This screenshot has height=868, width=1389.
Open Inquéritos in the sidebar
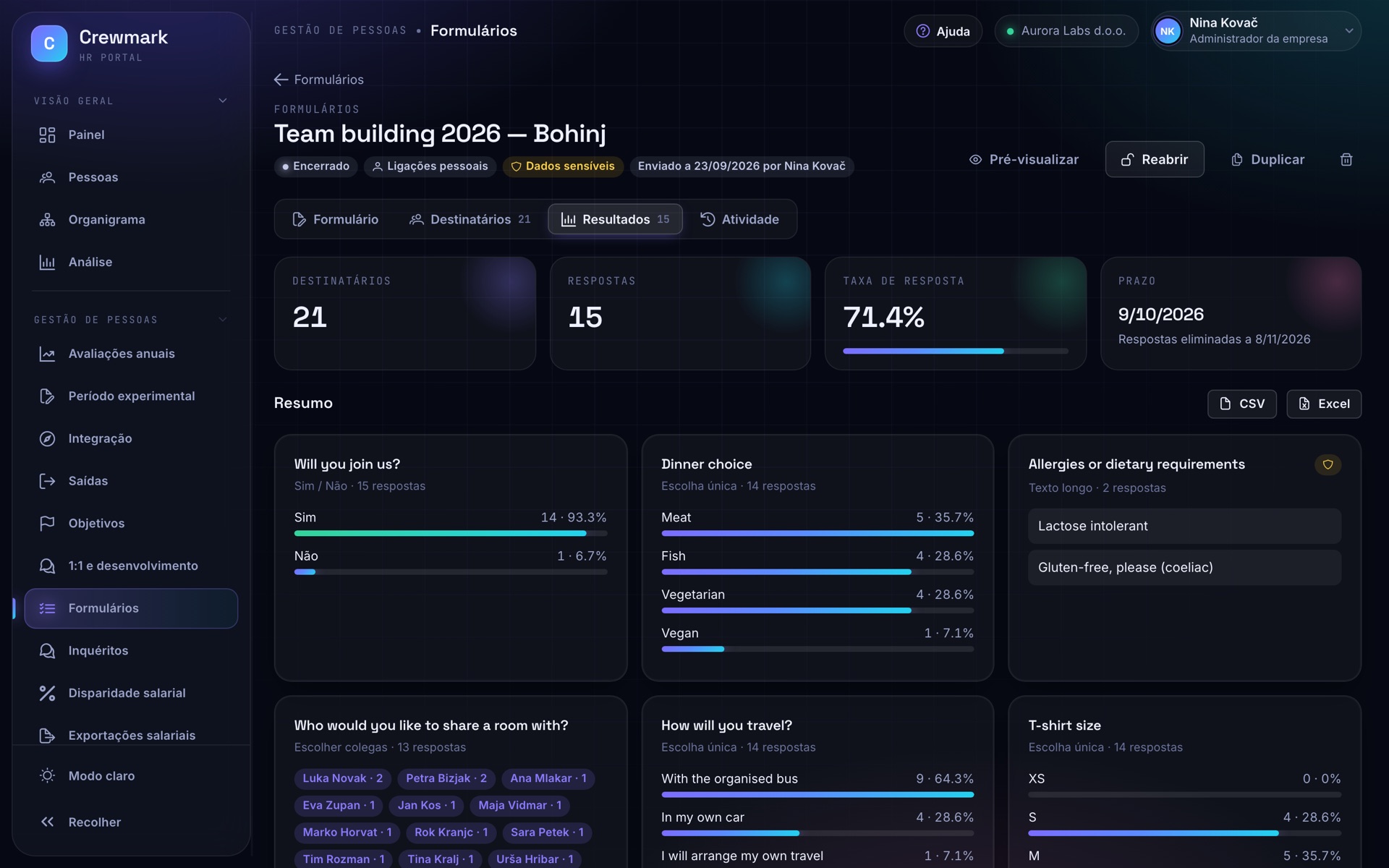131,651
